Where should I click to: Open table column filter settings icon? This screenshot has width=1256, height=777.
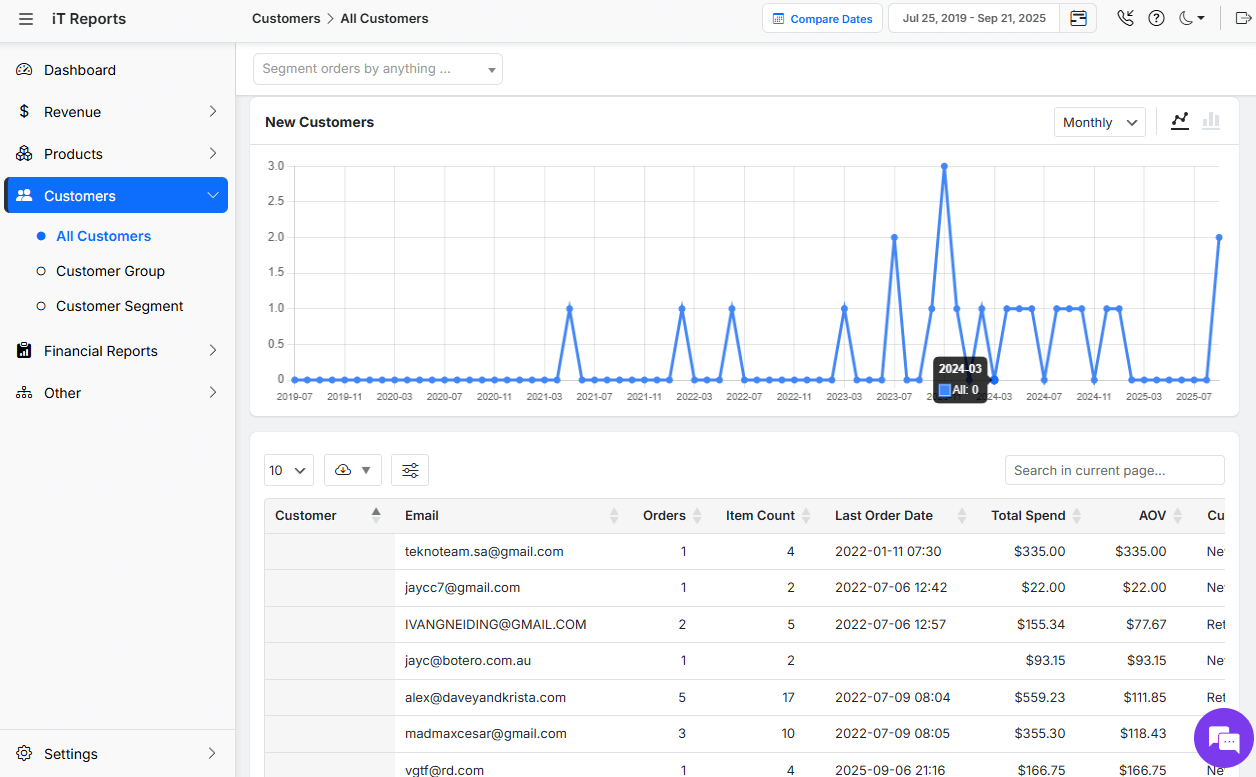coord(410,470)
